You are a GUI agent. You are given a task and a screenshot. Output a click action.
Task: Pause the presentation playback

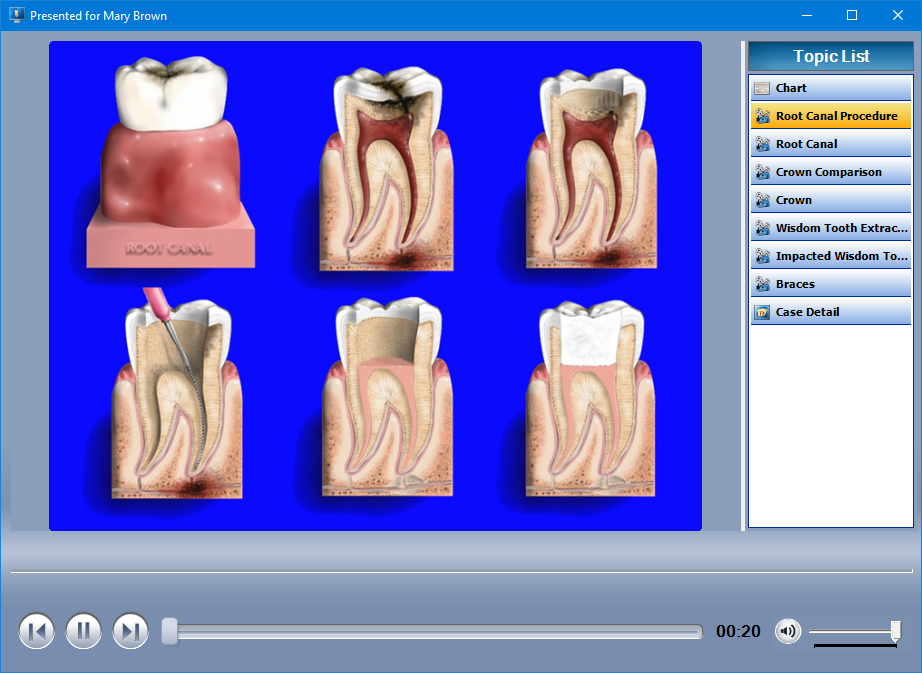click(x=84, y=631)
